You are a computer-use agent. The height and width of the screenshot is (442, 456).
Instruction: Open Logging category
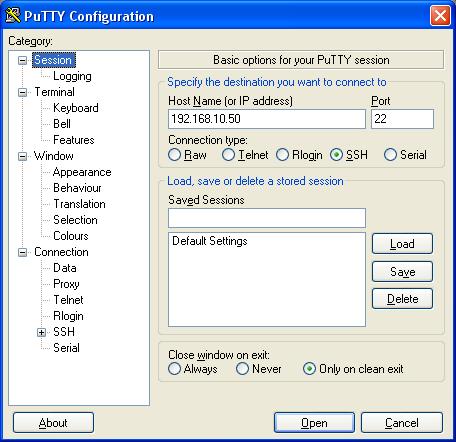[x=72, y=76]
